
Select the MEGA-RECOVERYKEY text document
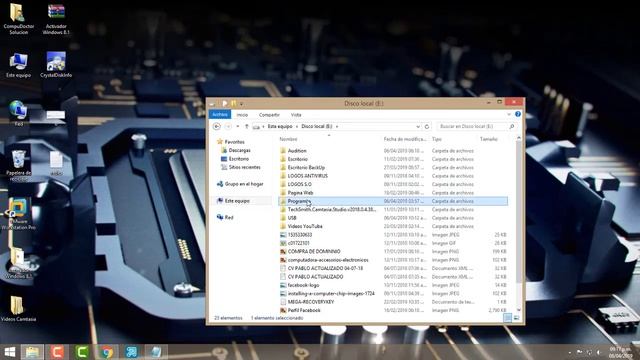coord(311,302)
